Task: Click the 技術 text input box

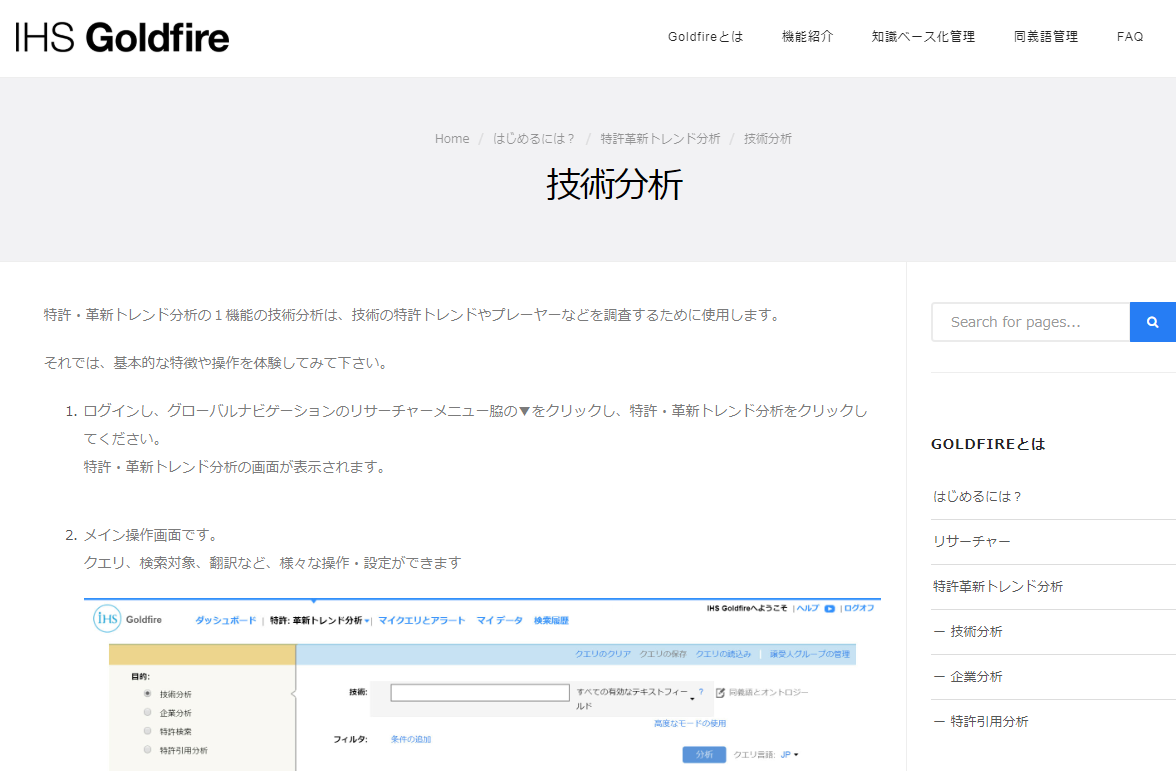Action: point(480,692)
